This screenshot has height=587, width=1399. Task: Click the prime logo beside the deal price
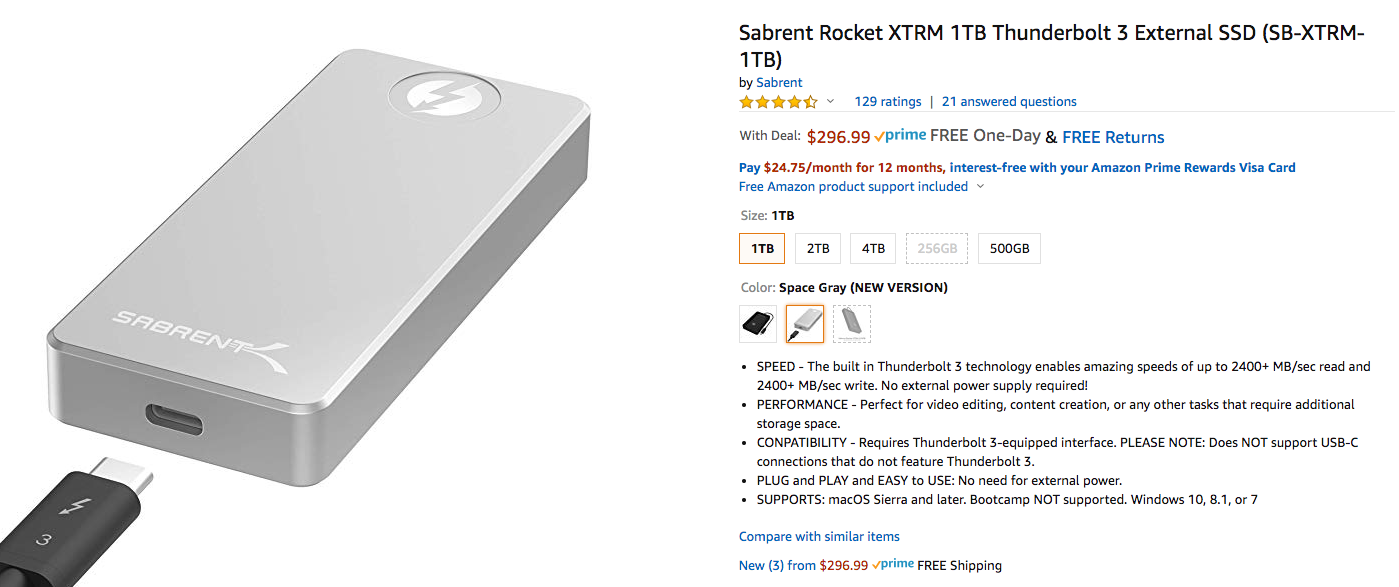[x=899, y=136]
